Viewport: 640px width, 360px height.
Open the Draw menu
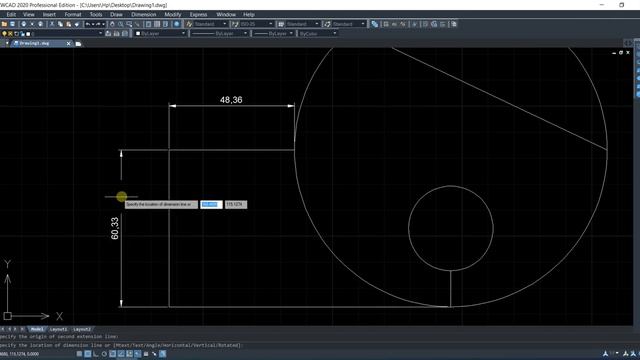click(x=116, y=14)
